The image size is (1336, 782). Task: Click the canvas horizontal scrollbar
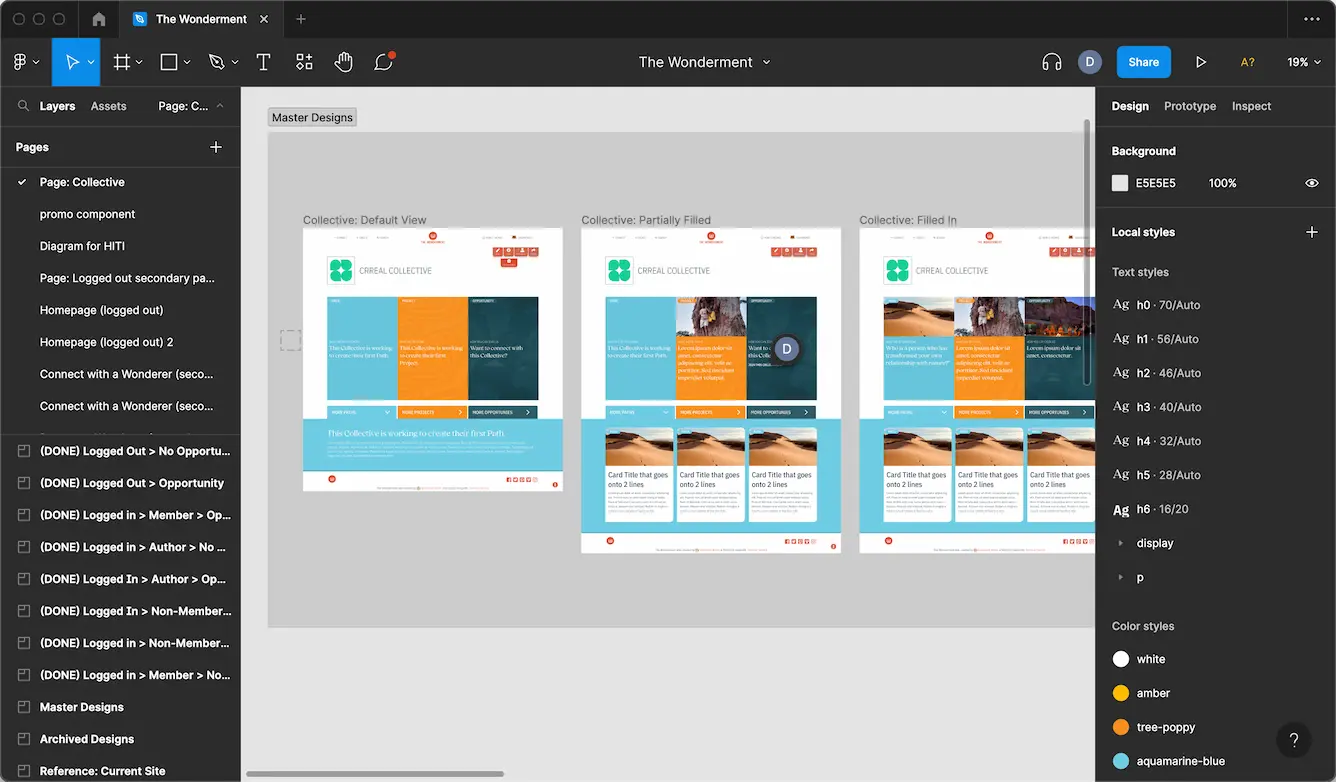(375, 773)
